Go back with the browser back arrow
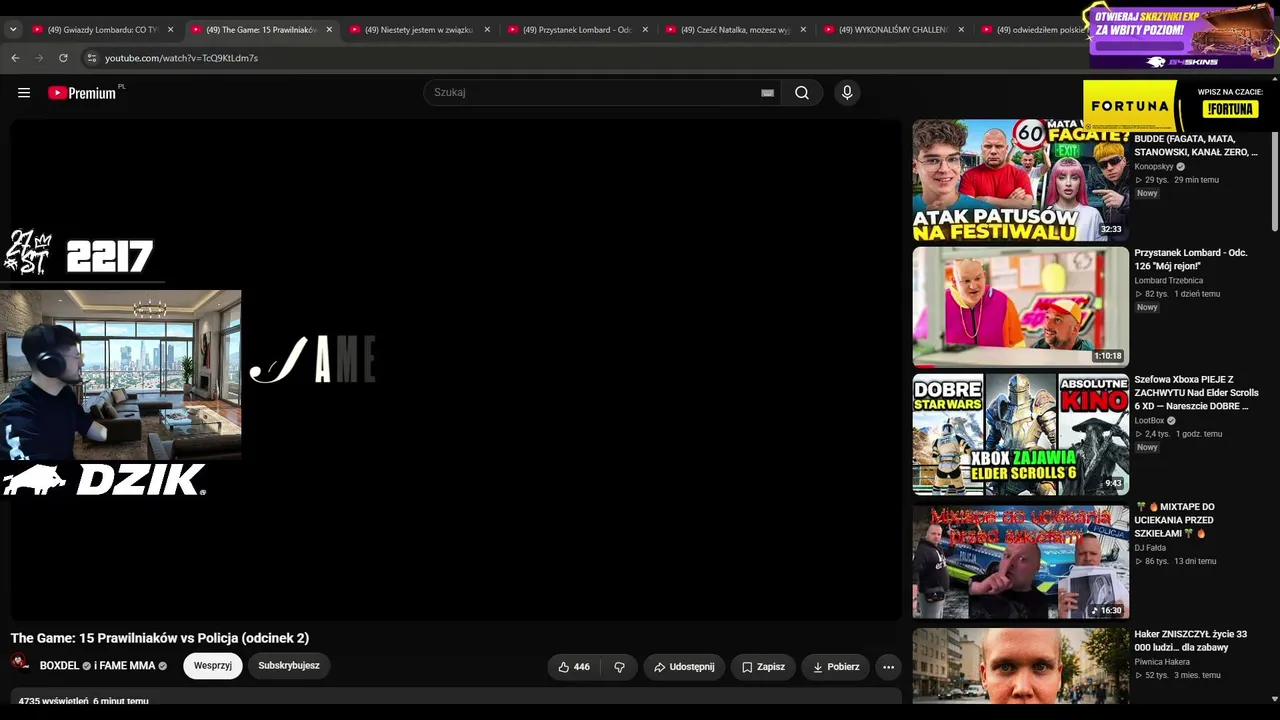 pyautogui.click(x=15, y=58)
